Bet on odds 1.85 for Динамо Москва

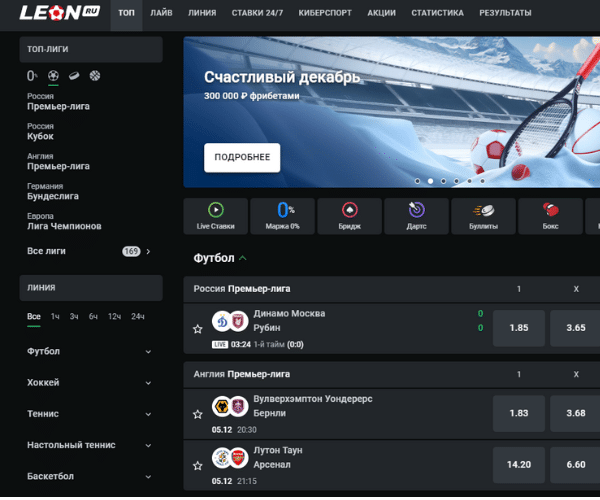click(x=518, y=328)
